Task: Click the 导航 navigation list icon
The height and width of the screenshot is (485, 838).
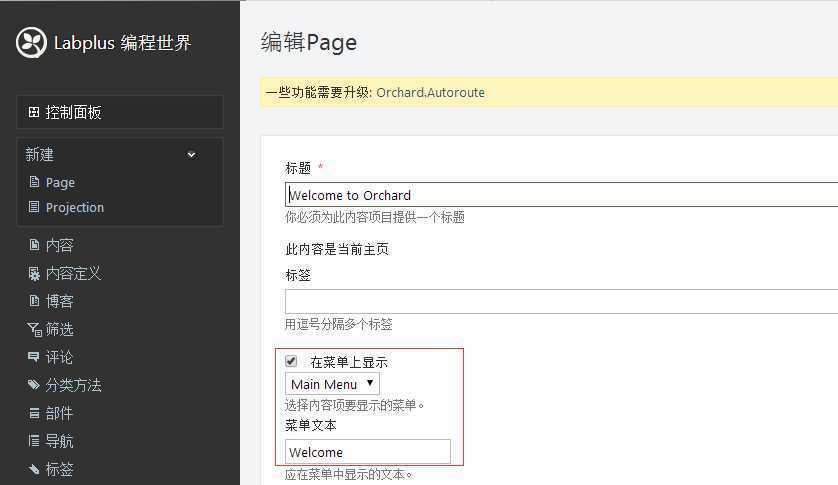Action: (34, 441)
